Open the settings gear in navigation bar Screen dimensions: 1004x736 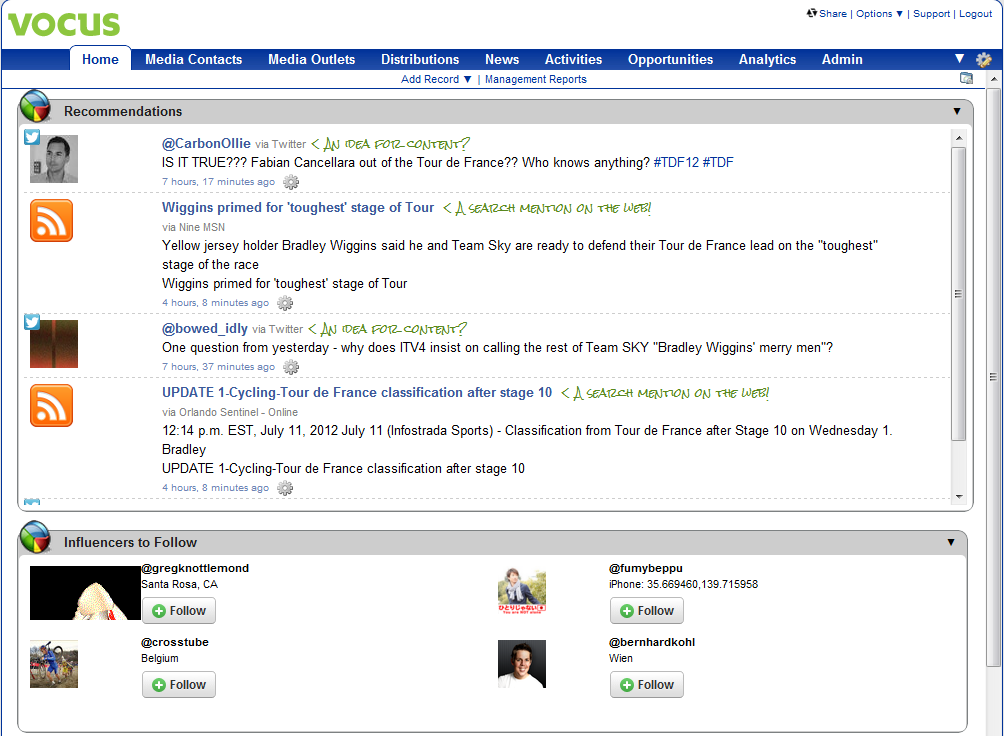coord(984,60)
